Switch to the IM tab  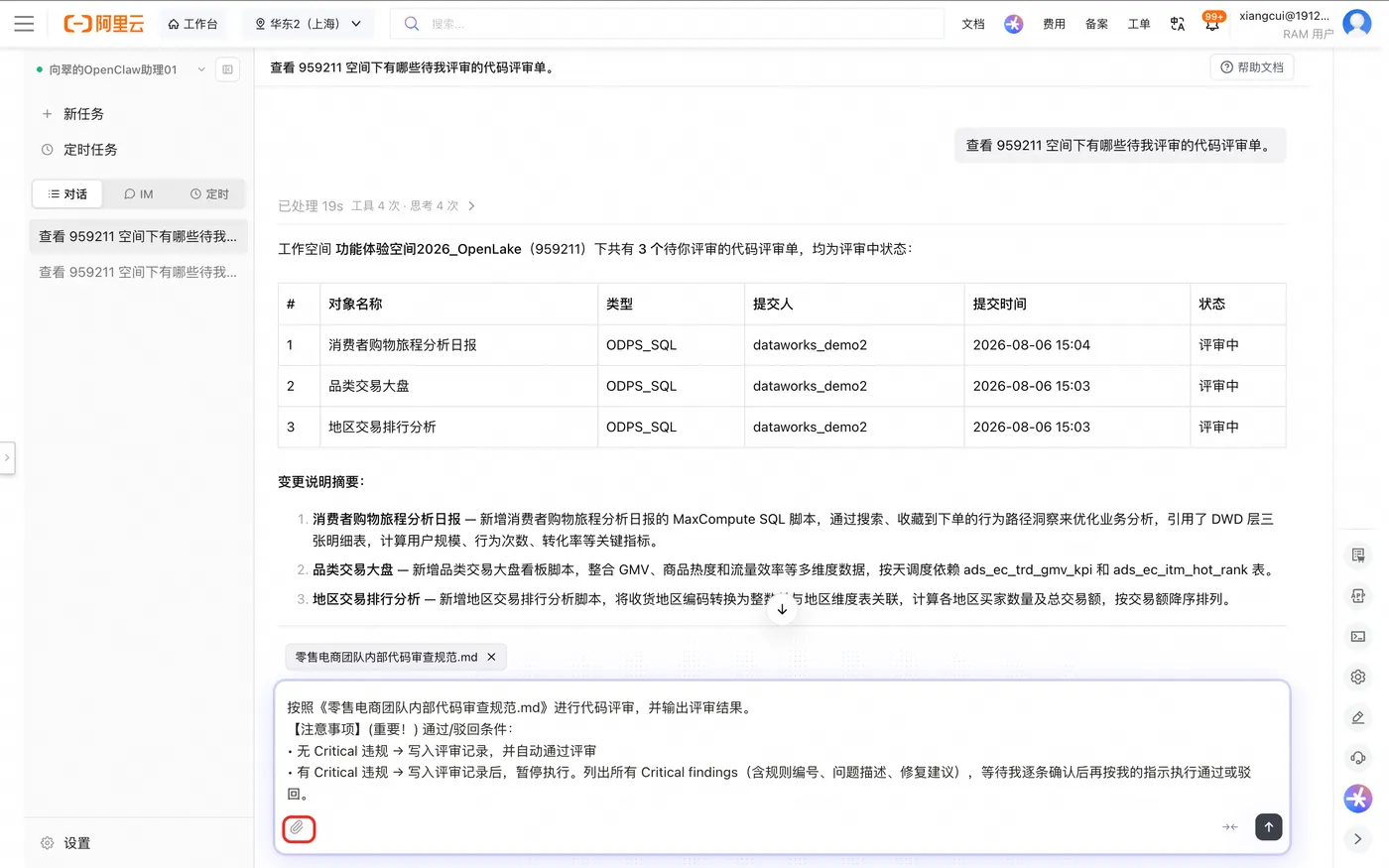point(139,193)
